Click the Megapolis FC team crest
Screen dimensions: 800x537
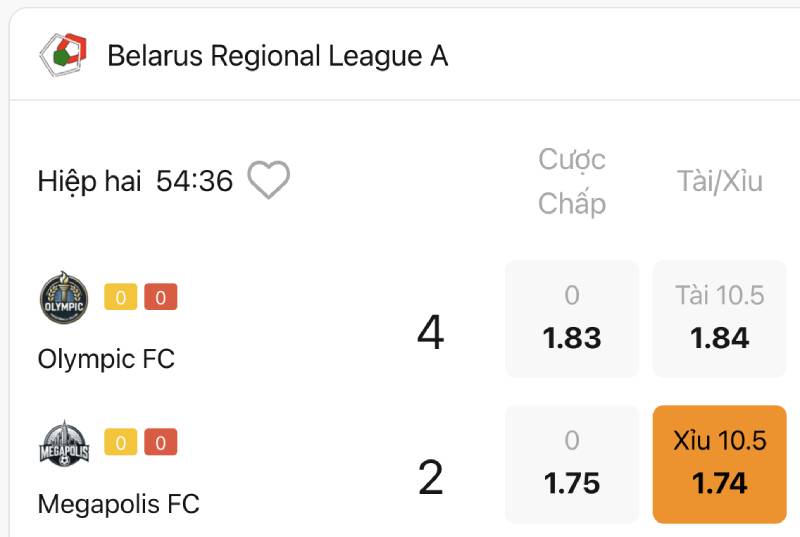pyautogui.click(x=64, y=443)
